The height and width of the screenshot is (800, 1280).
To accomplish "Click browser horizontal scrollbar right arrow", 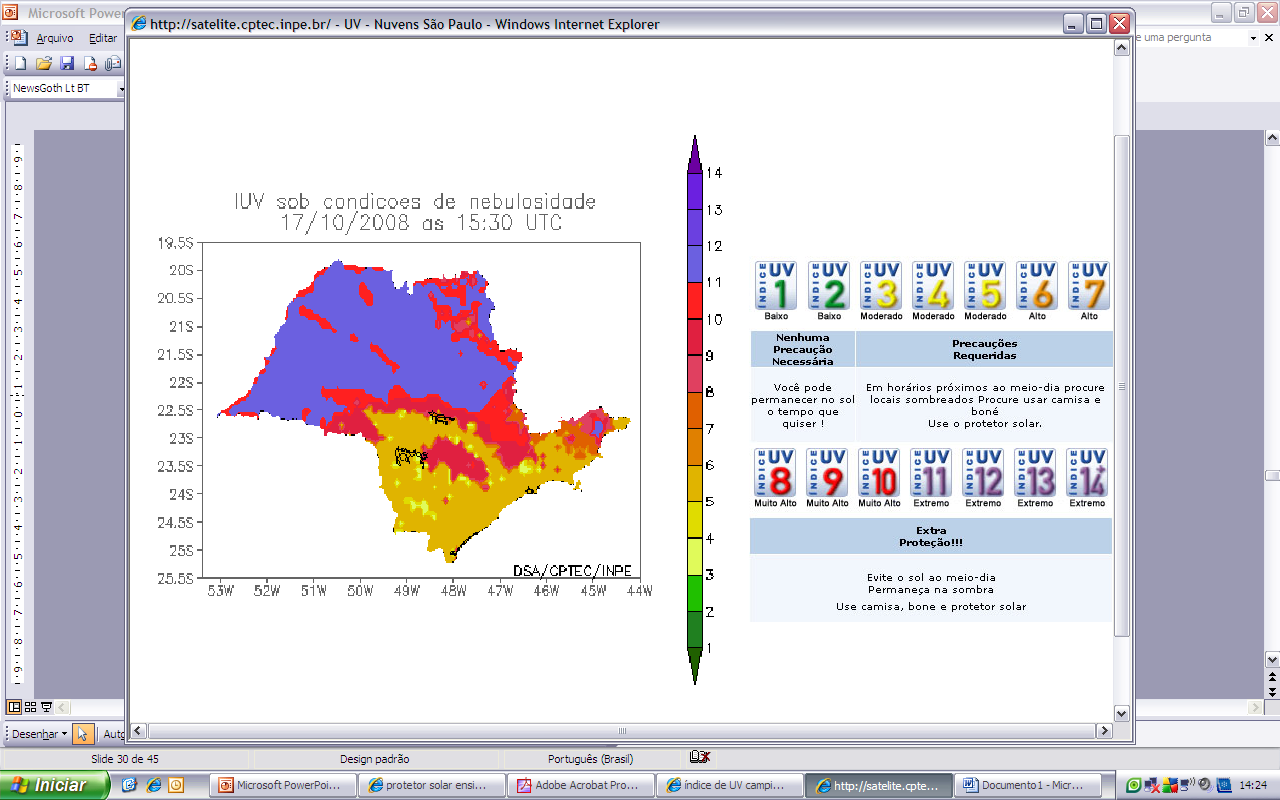I will coord(1105,731).
